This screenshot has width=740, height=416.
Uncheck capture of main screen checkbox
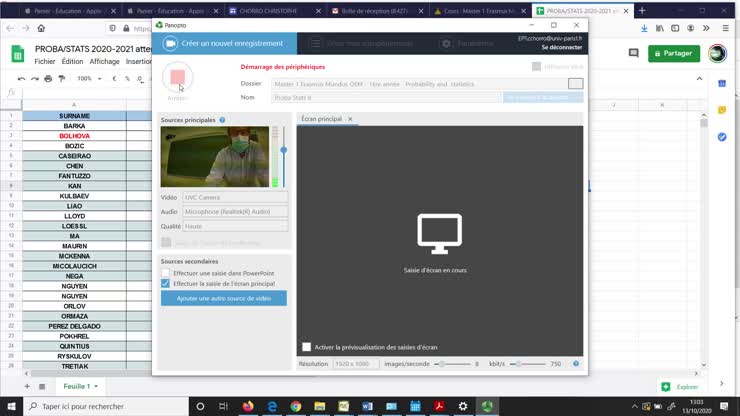[x=166, y=284]
